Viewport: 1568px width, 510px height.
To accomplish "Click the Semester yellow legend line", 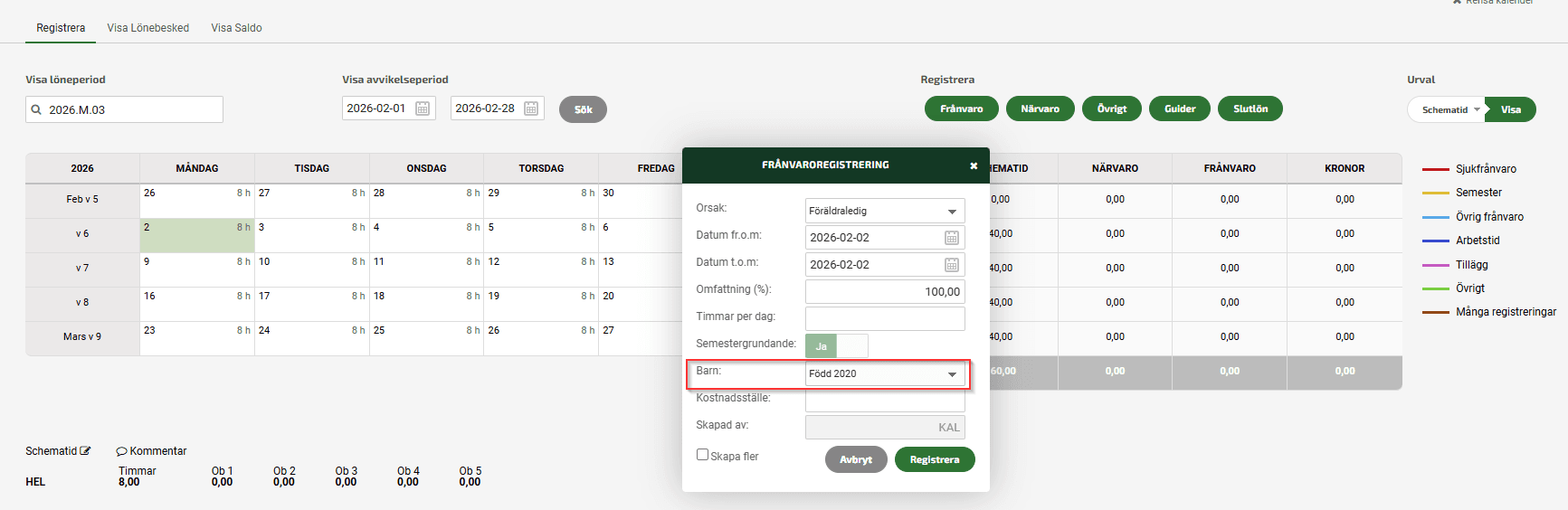I will click(x=1436, y=193).
